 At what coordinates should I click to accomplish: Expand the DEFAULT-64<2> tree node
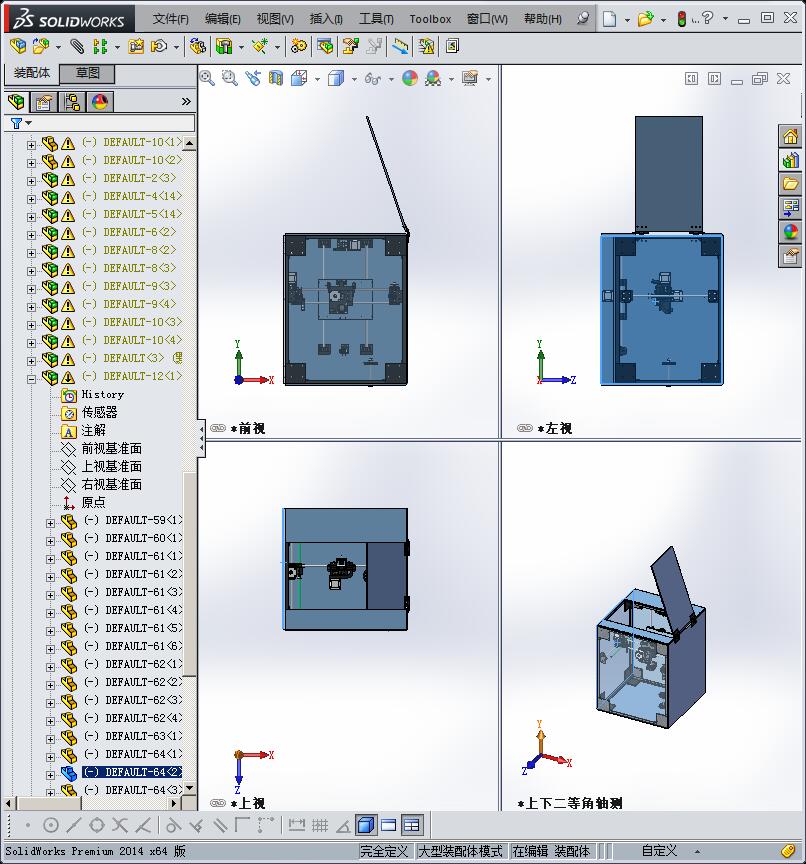click(x=51, y=775)
